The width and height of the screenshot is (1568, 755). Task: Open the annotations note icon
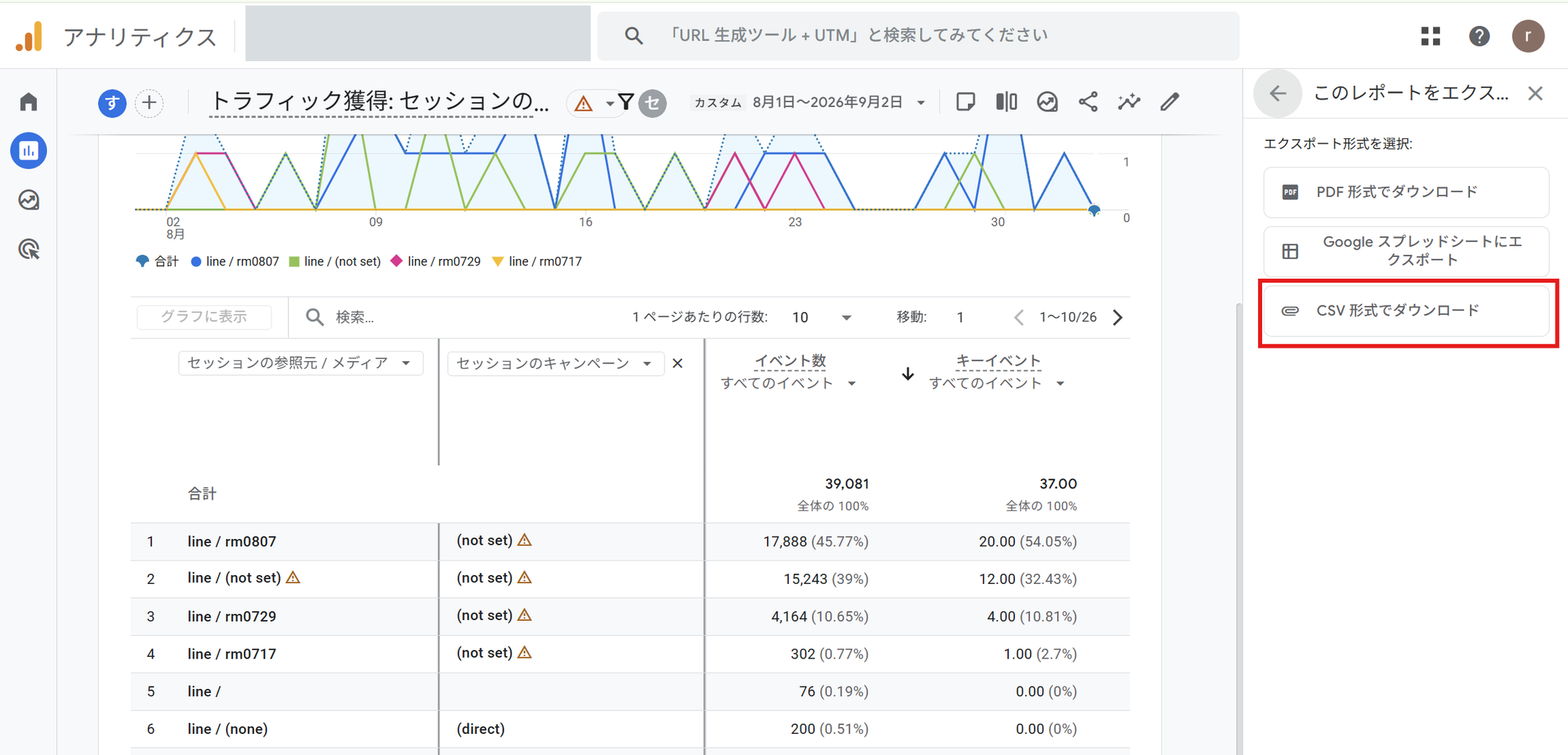coord(966,102)
